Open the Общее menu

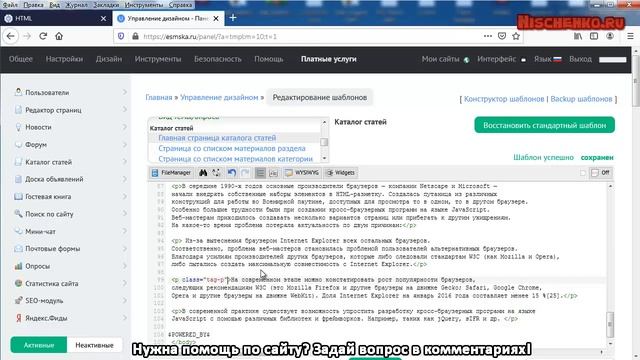(21, 59)
